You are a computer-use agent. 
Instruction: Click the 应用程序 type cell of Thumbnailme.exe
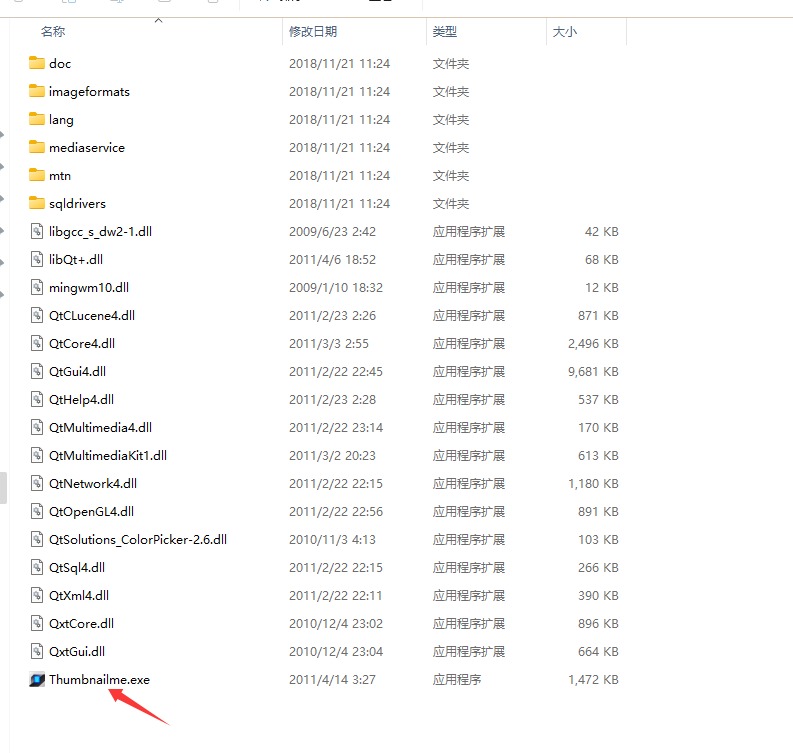point(457,679)
